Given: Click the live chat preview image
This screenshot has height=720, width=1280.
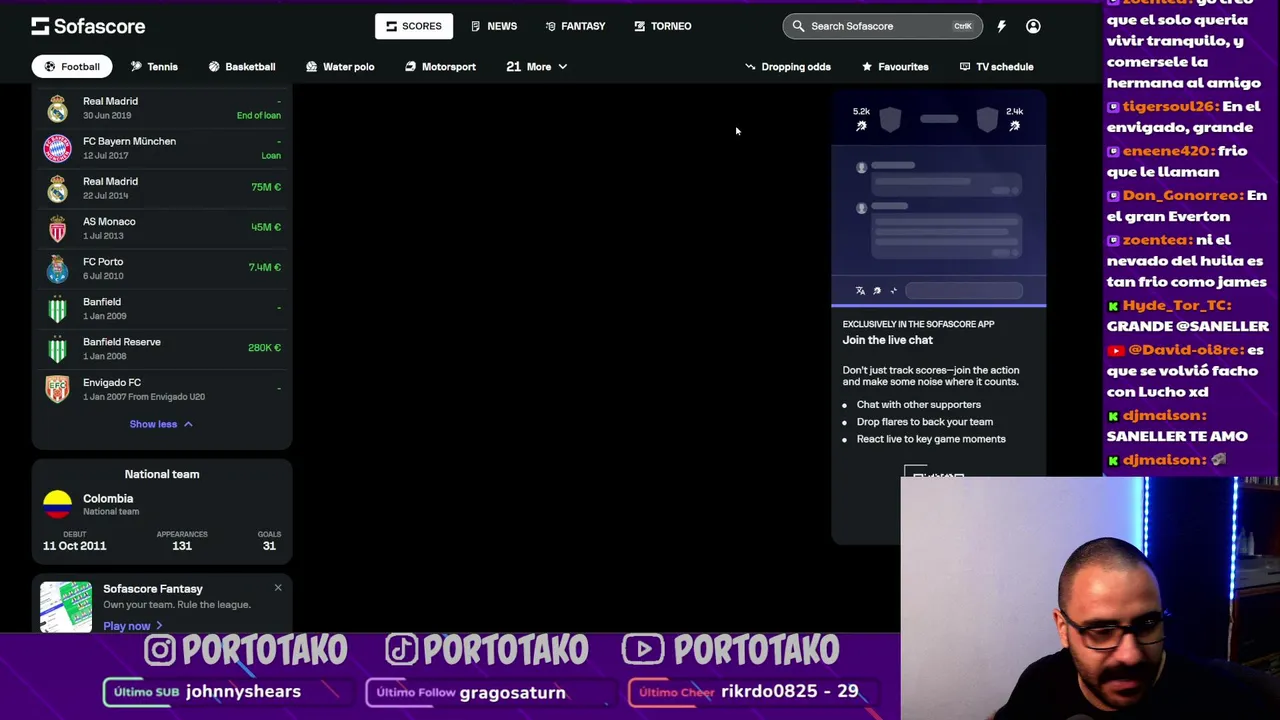Looking at the screenshot, I should 938,199.
